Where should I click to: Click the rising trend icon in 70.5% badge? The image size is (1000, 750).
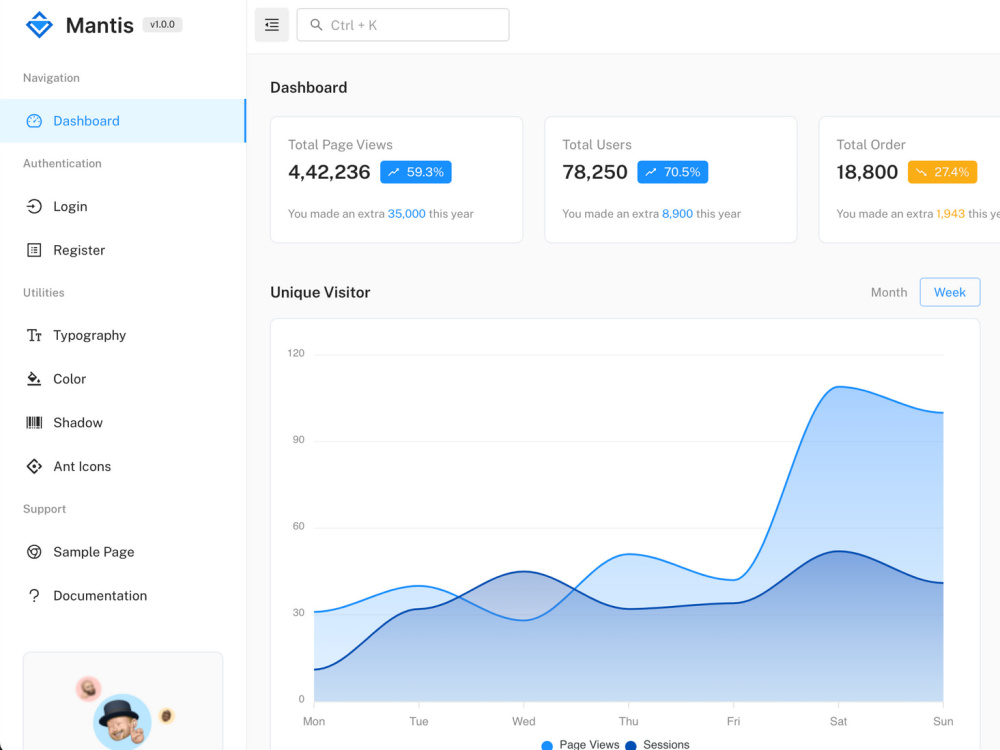651,172
